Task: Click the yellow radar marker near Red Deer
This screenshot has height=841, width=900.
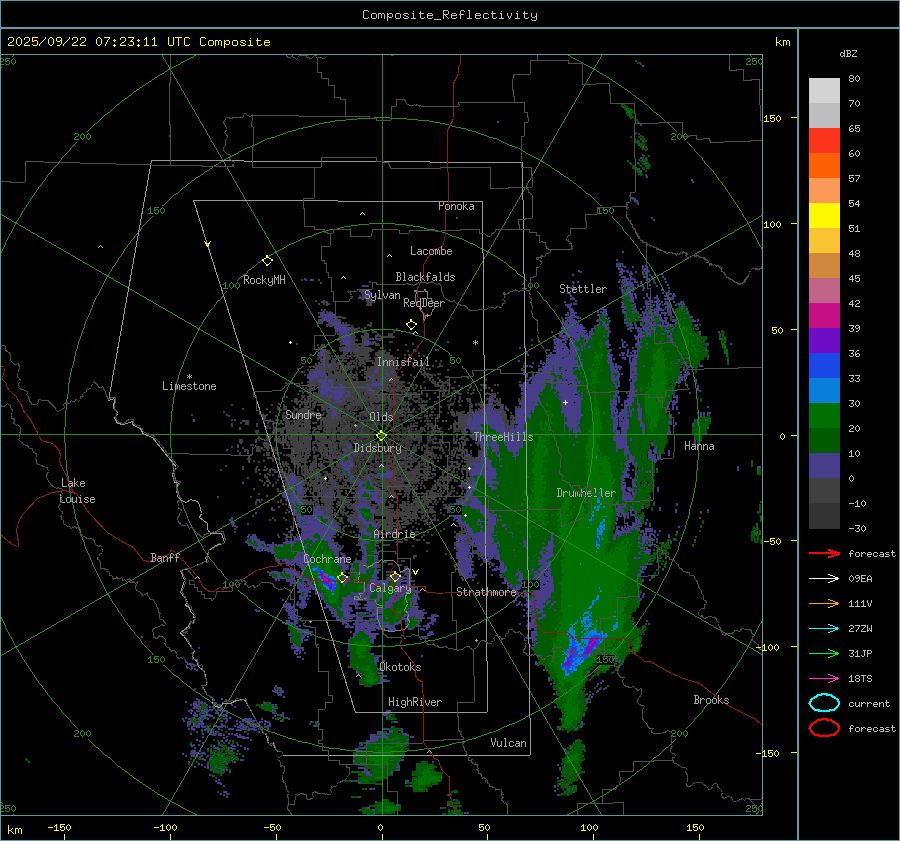Action: click(411, 325)
